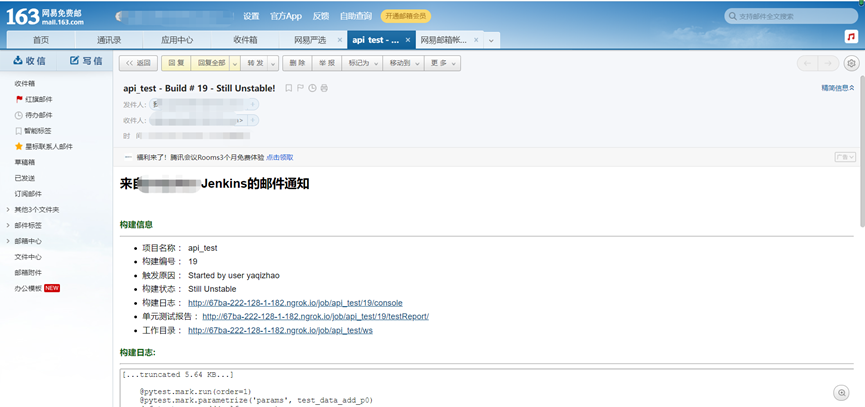This screenshot has height=407, width=865.
Task: Click the 转发 forward button
Action: click(255, 63)
